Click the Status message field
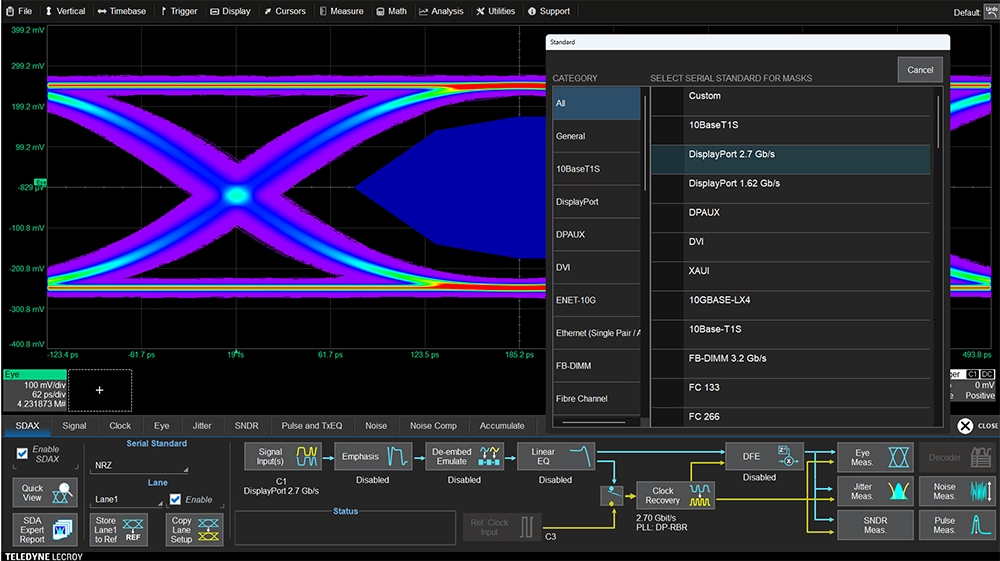This screenshot has width=1000, height=561. pos(345,528)
